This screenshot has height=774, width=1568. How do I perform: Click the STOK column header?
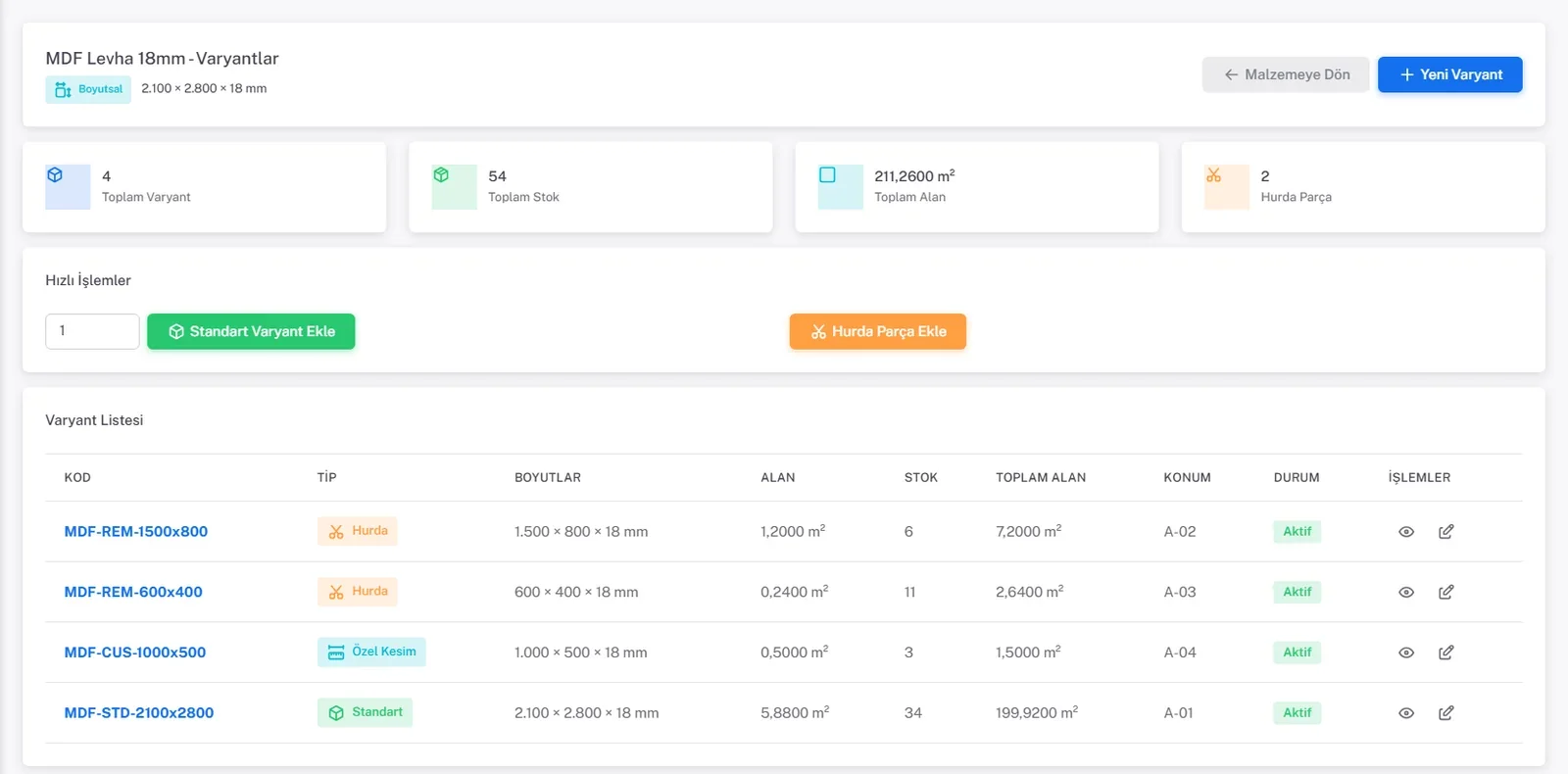point(921,478)
